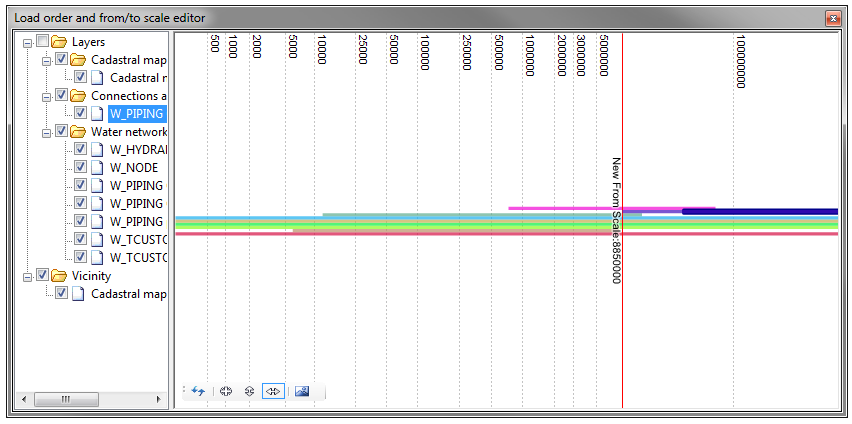Click the blue swap arrows toolbar icon

[198, 391]
